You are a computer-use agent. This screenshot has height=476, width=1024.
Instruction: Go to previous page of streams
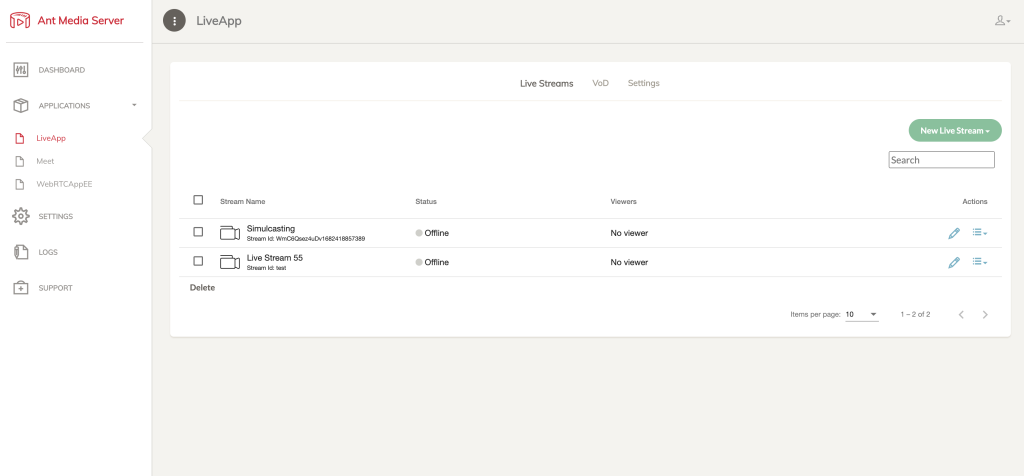click(x=961, y=315)
